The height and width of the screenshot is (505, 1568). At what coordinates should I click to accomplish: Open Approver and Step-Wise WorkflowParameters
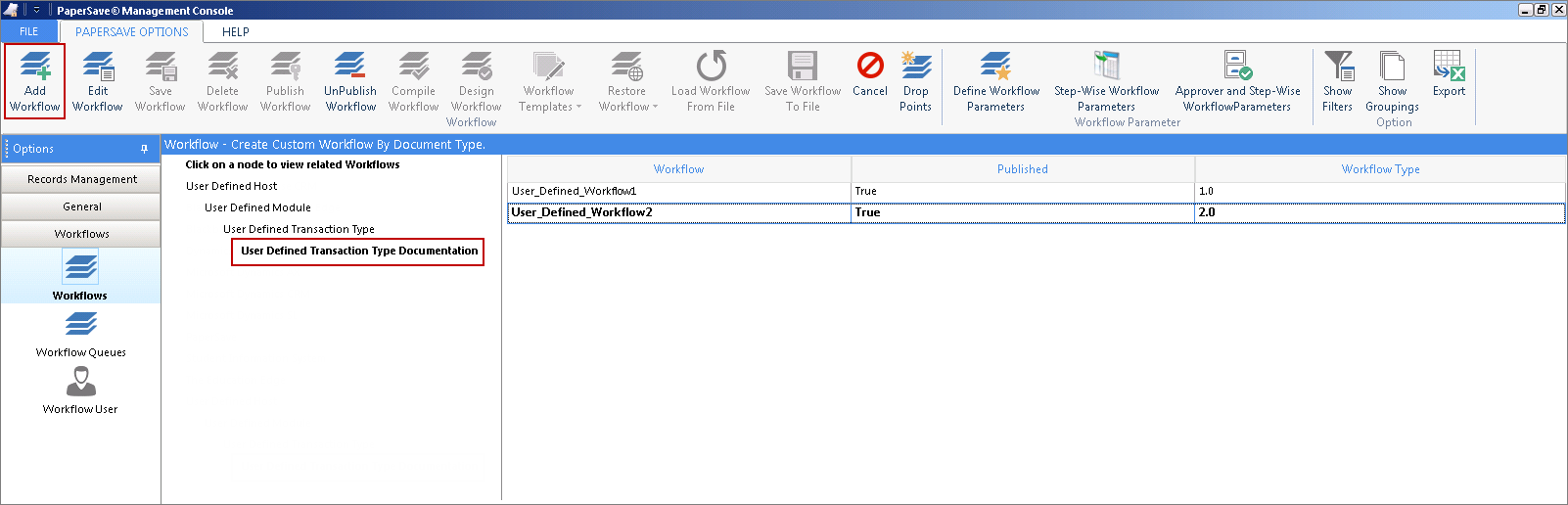(x=1237, y=81)
